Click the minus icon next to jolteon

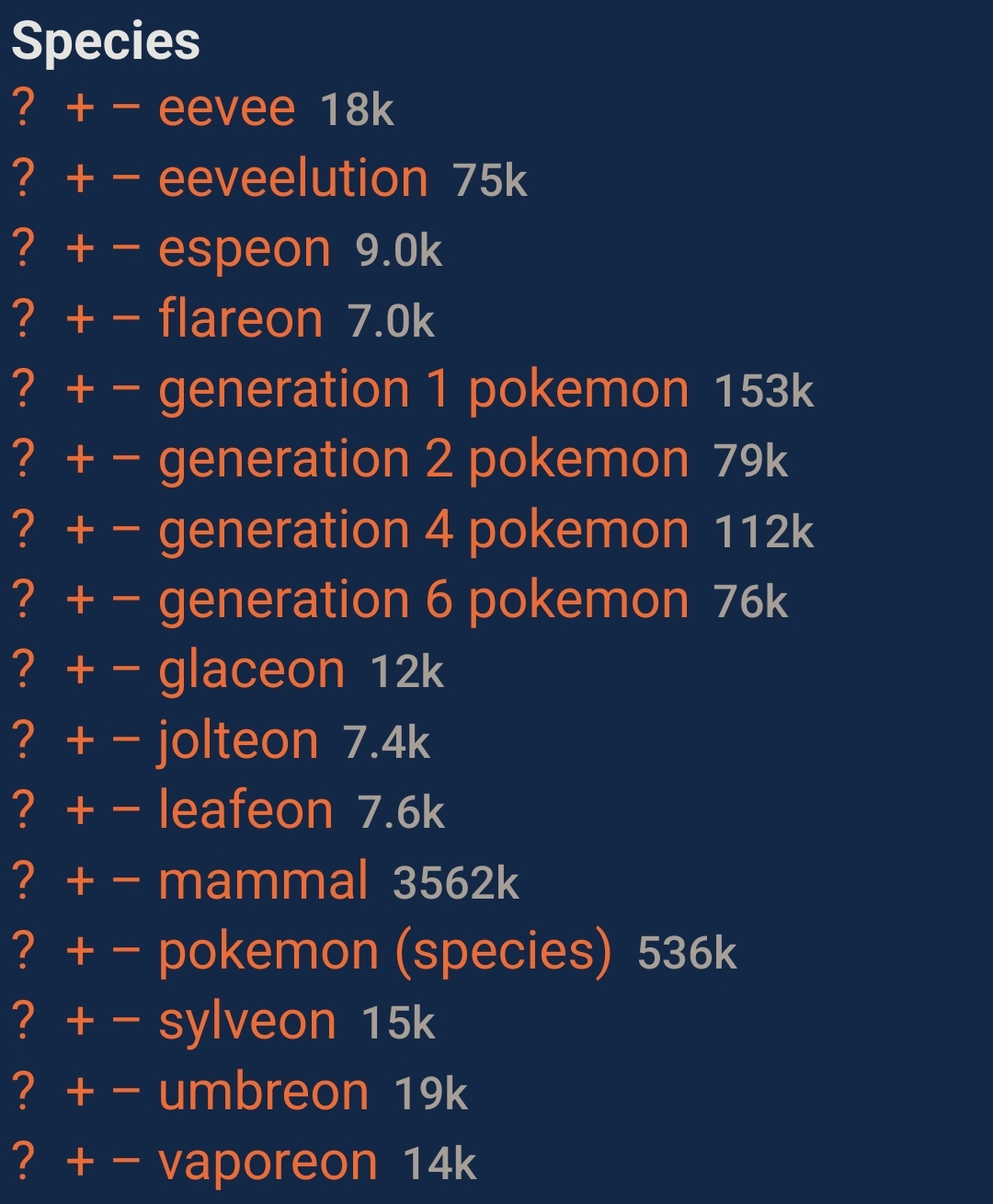click(x=127, y=740)
